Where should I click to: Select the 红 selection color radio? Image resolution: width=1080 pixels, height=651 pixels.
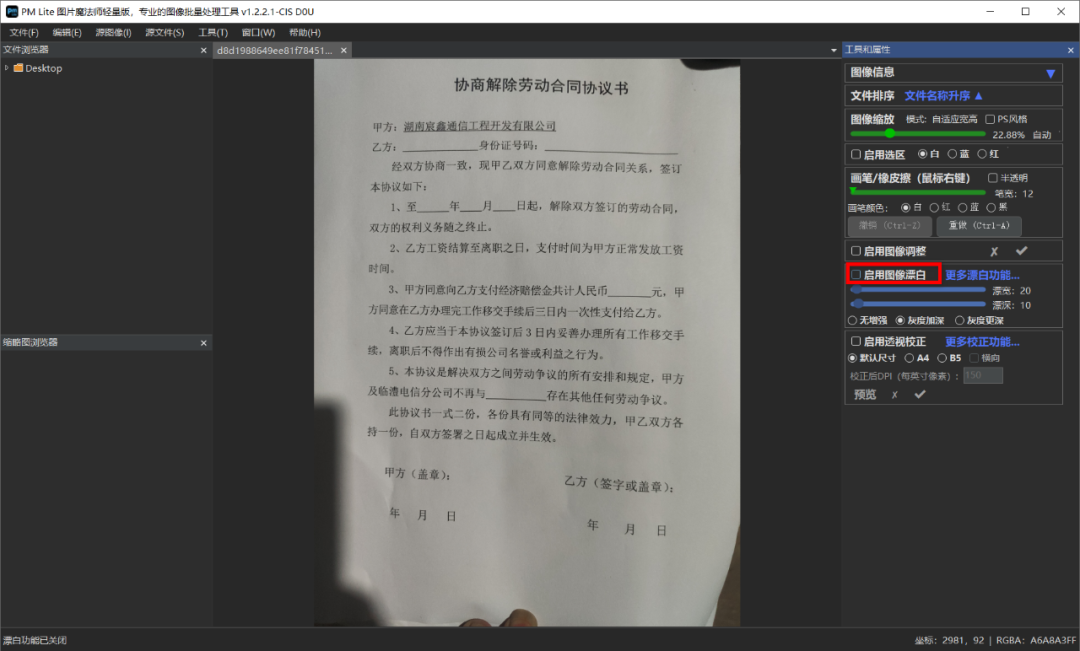(982, 154)
